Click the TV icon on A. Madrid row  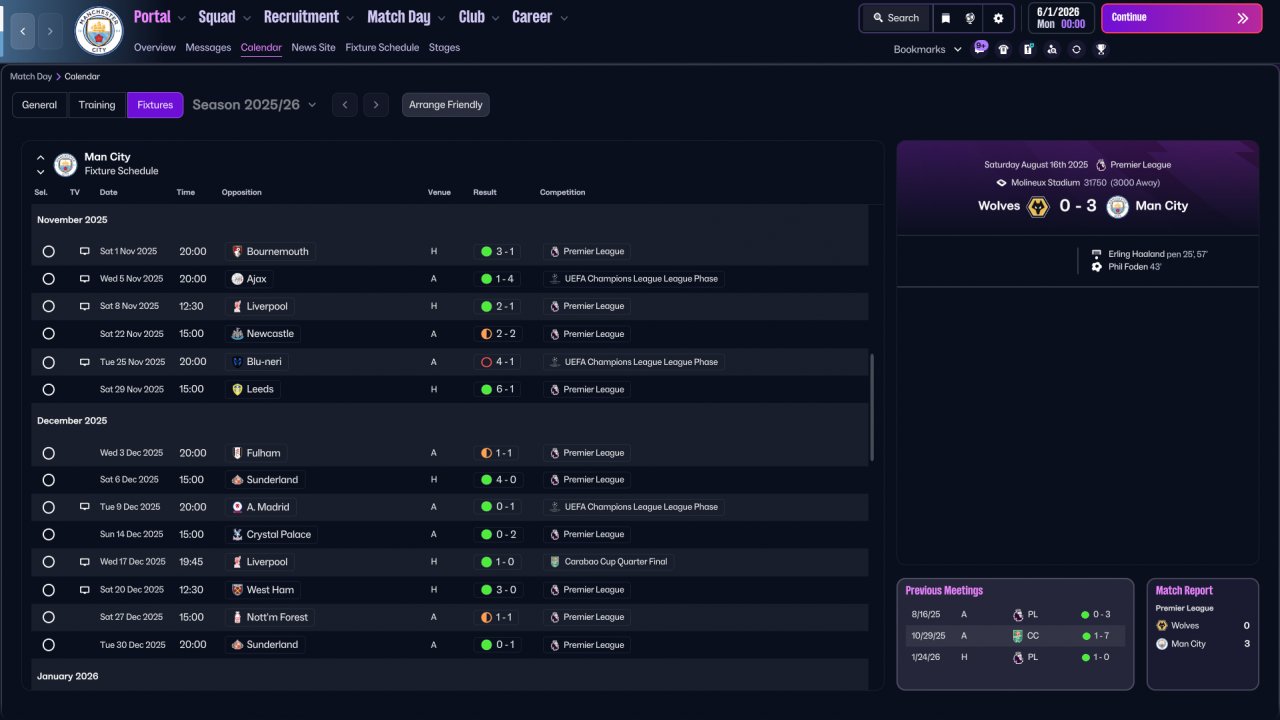[85, 507]
